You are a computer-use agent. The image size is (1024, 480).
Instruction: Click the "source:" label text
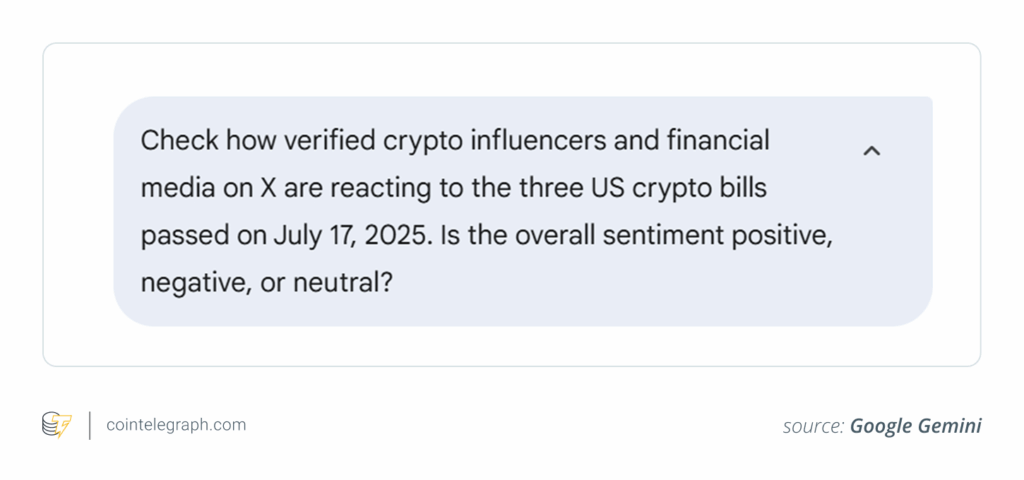813,426
